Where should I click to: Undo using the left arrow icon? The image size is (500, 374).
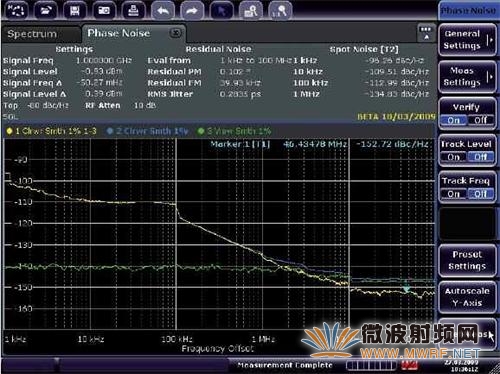click(x=163, y=10)
